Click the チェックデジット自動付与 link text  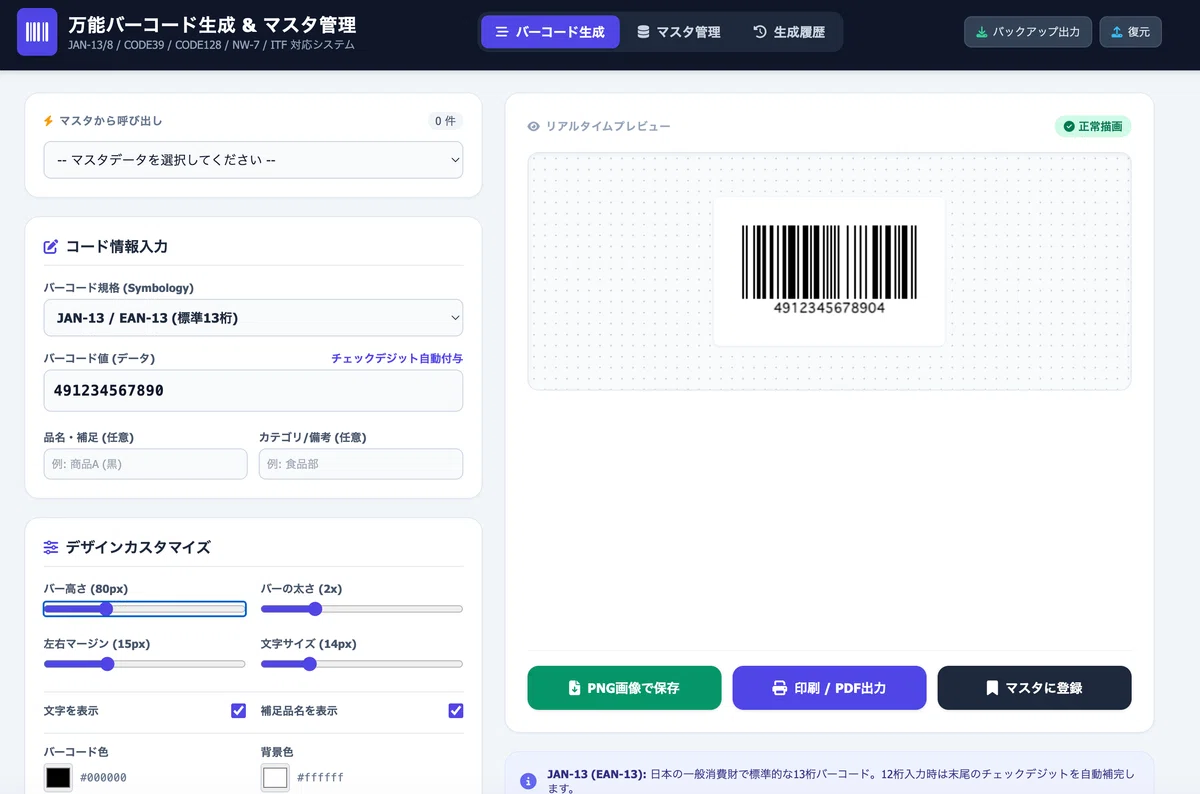[x=397, y=358]
